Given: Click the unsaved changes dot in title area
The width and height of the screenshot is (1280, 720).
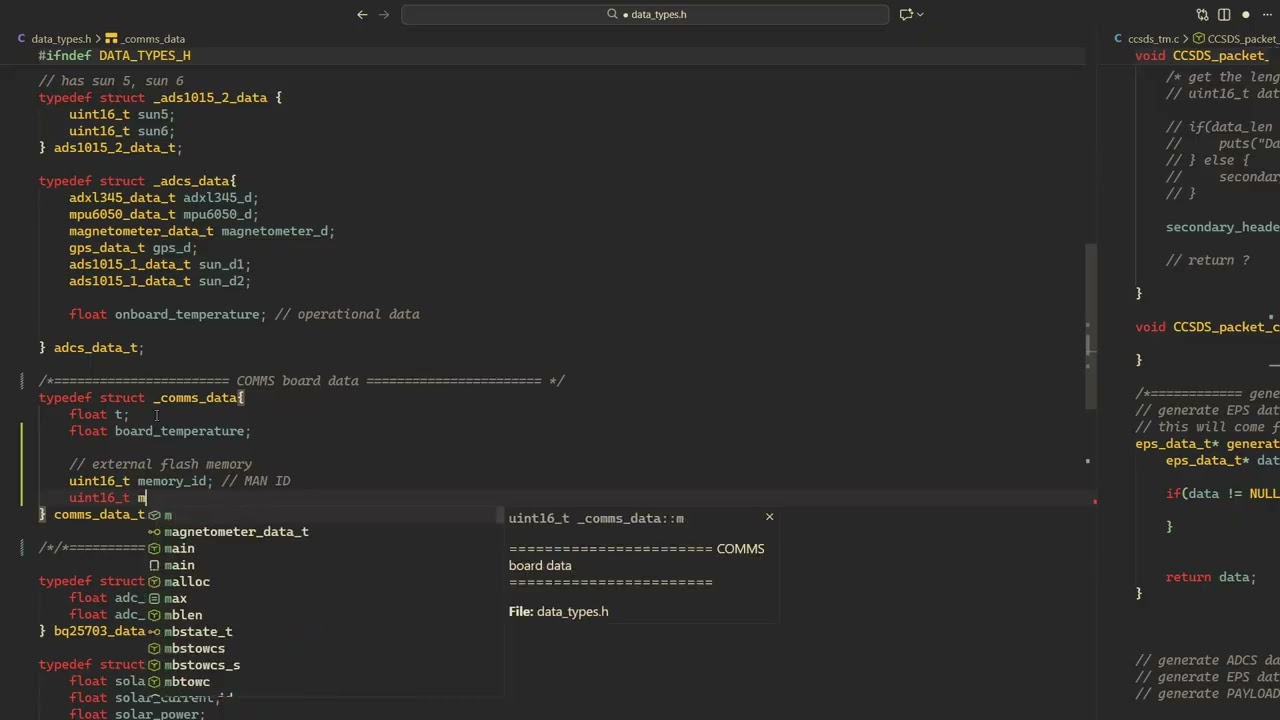Looking at the screenshot, I should point(1245,15).
